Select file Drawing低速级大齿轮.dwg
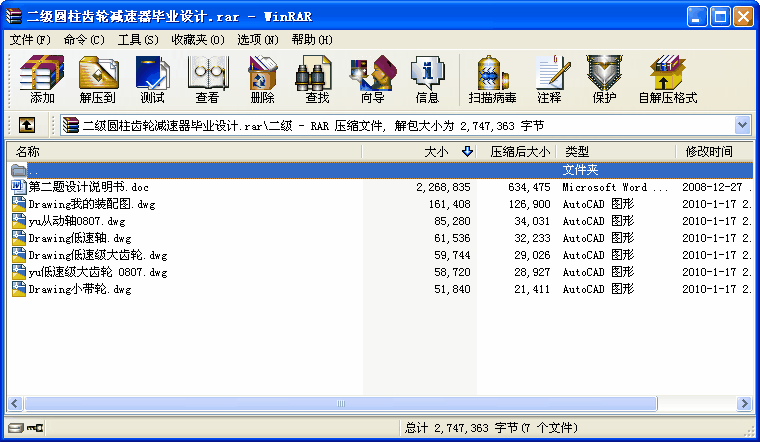The height and width of the screenshot is (442, 760). pos(97,255)
